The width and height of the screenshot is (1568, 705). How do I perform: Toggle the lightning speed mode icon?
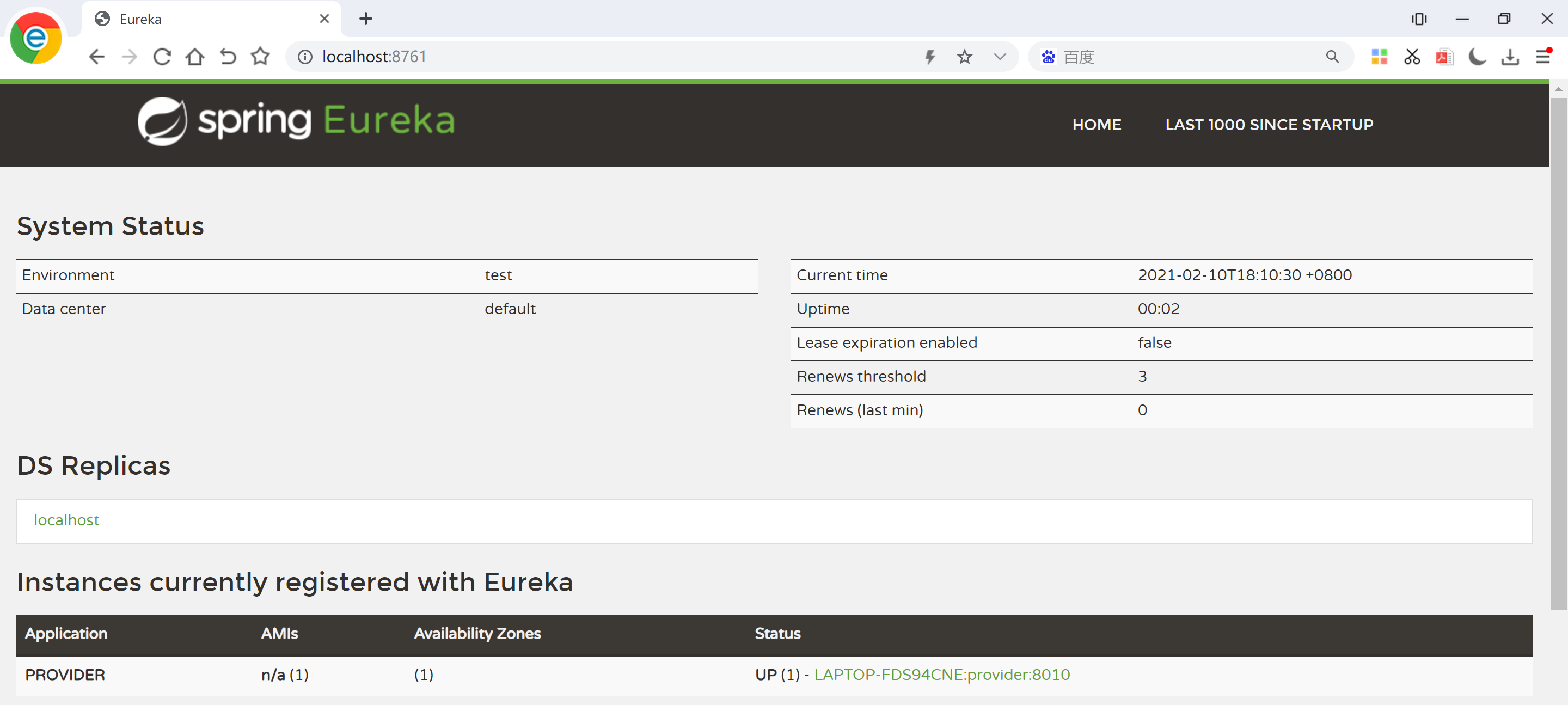pos(930,57)
